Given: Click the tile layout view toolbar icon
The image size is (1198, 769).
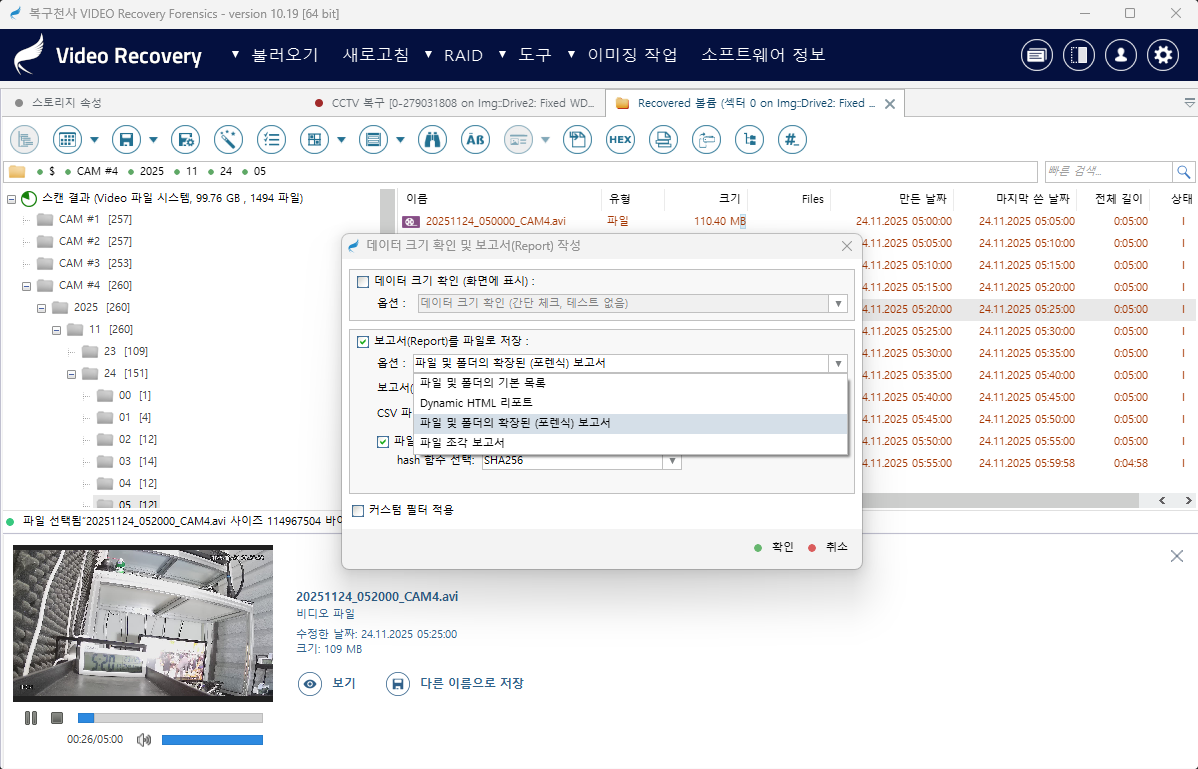Looking at the screenshot, I should 314,140.
